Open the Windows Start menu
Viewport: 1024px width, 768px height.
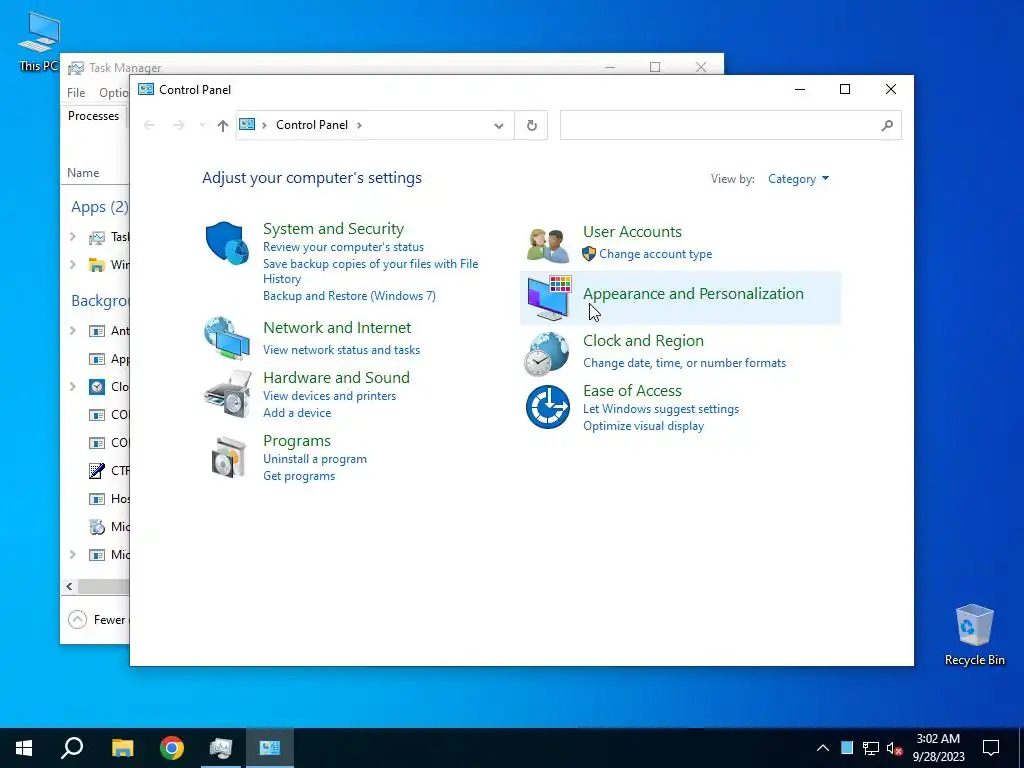24,748
